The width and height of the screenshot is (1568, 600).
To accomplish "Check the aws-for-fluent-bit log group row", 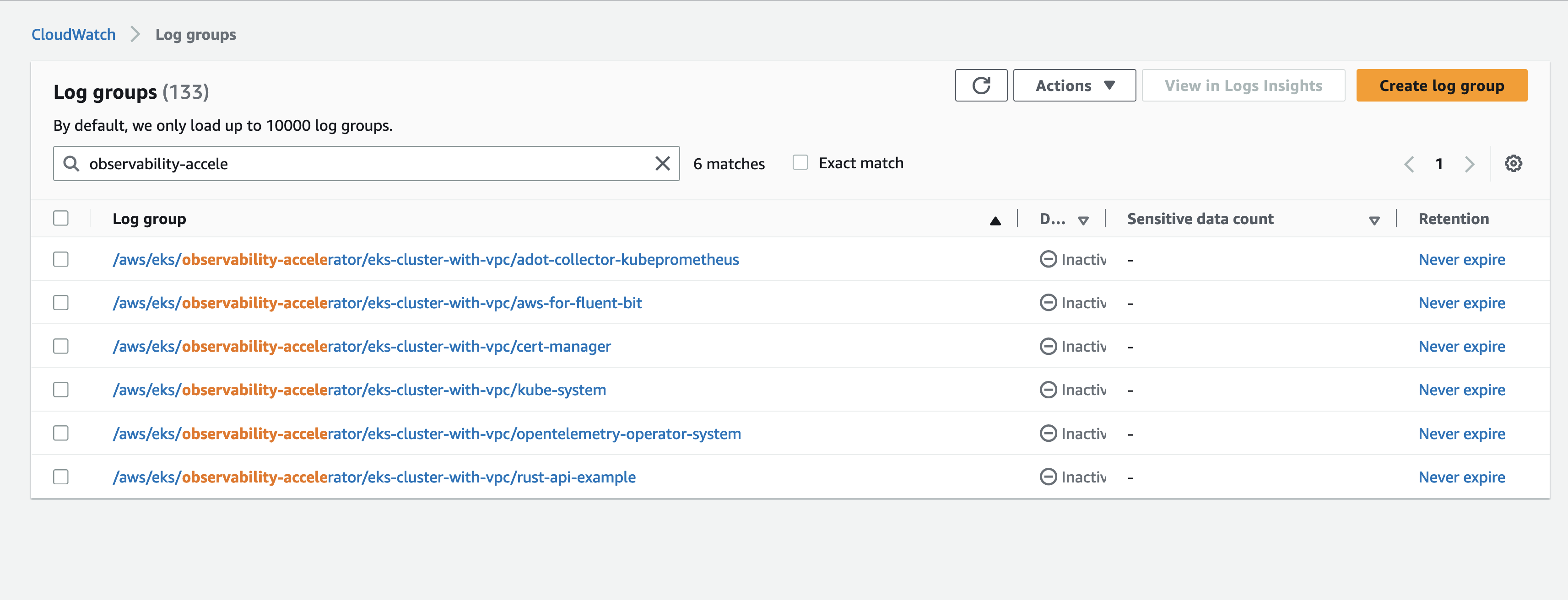I will coord(61,303).
